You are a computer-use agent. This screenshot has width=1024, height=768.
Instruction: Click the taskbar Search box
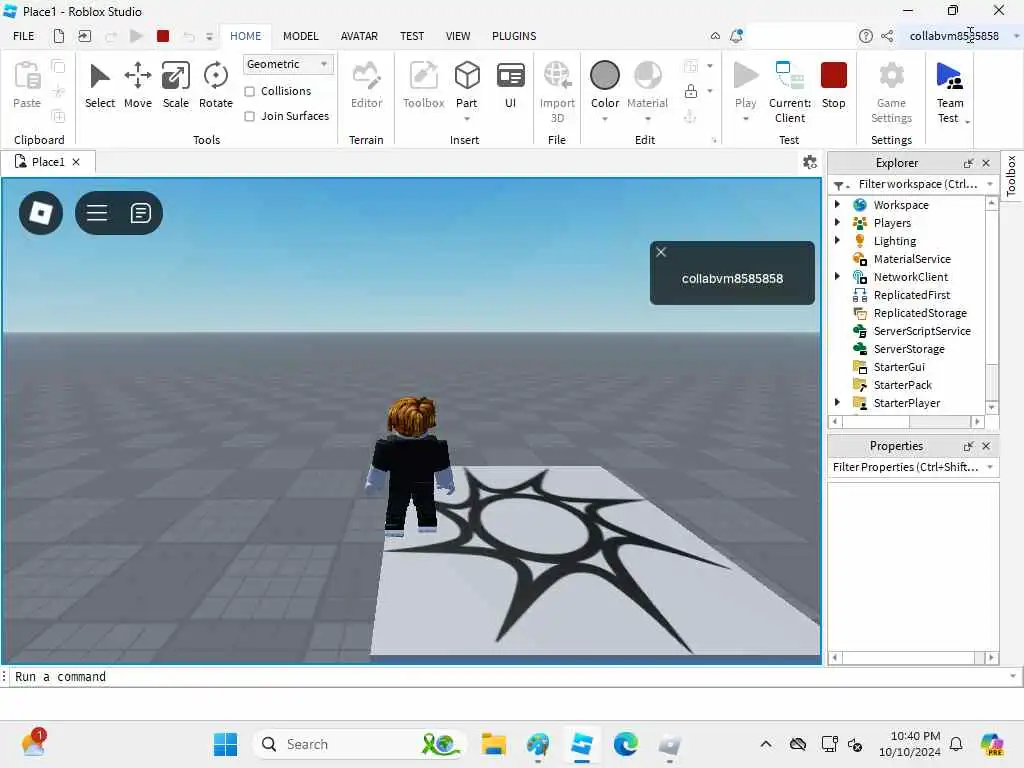point(359,744)
